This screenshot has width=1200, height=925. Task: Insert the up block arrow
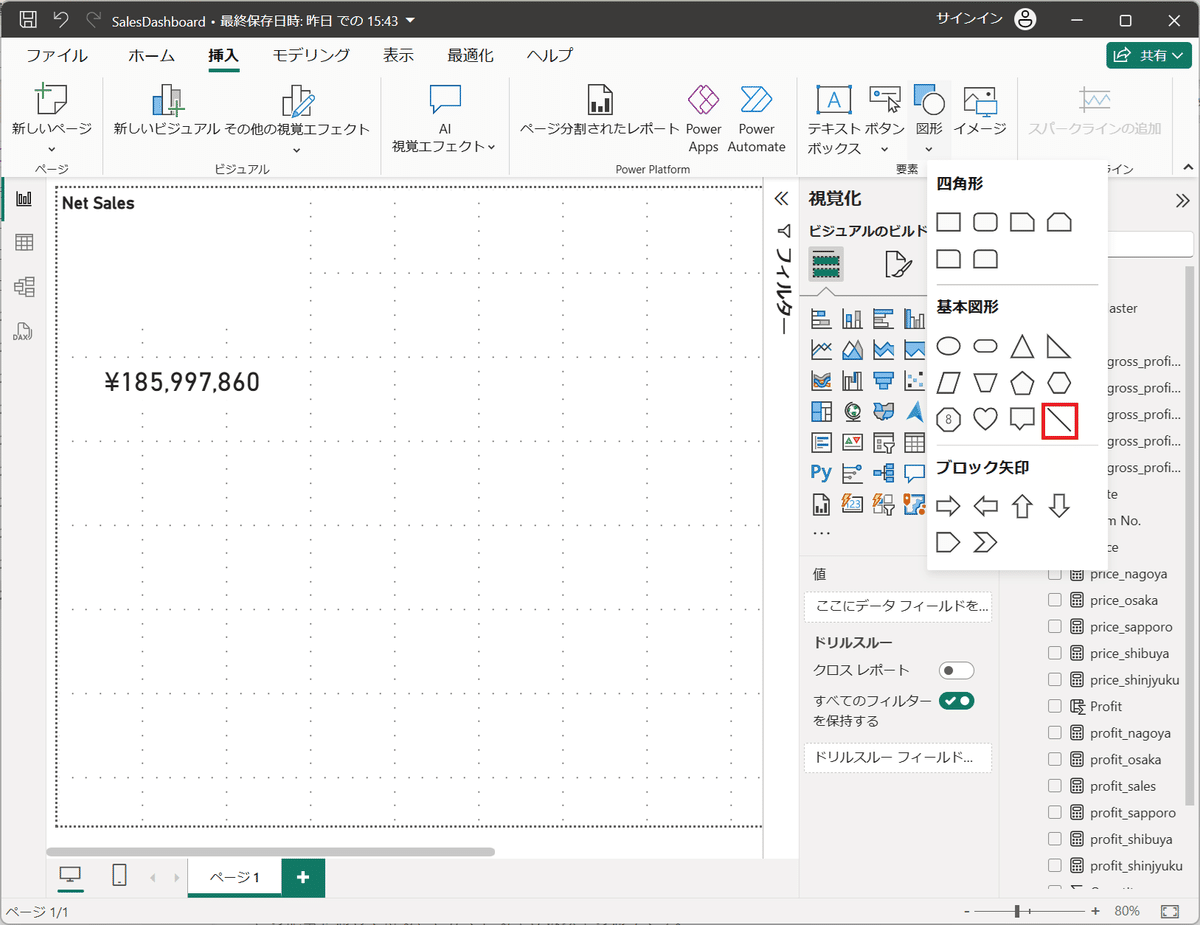1021,506
